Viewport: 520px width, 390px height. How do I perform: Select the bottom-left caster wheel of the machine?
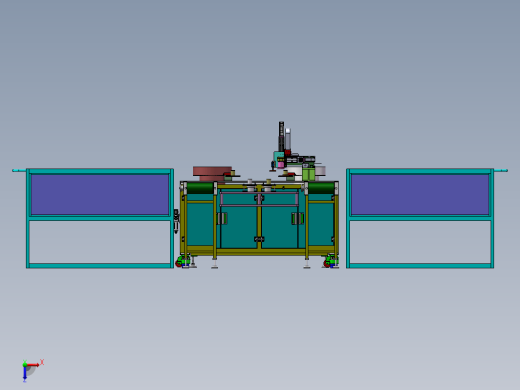(x=182, y=261)
